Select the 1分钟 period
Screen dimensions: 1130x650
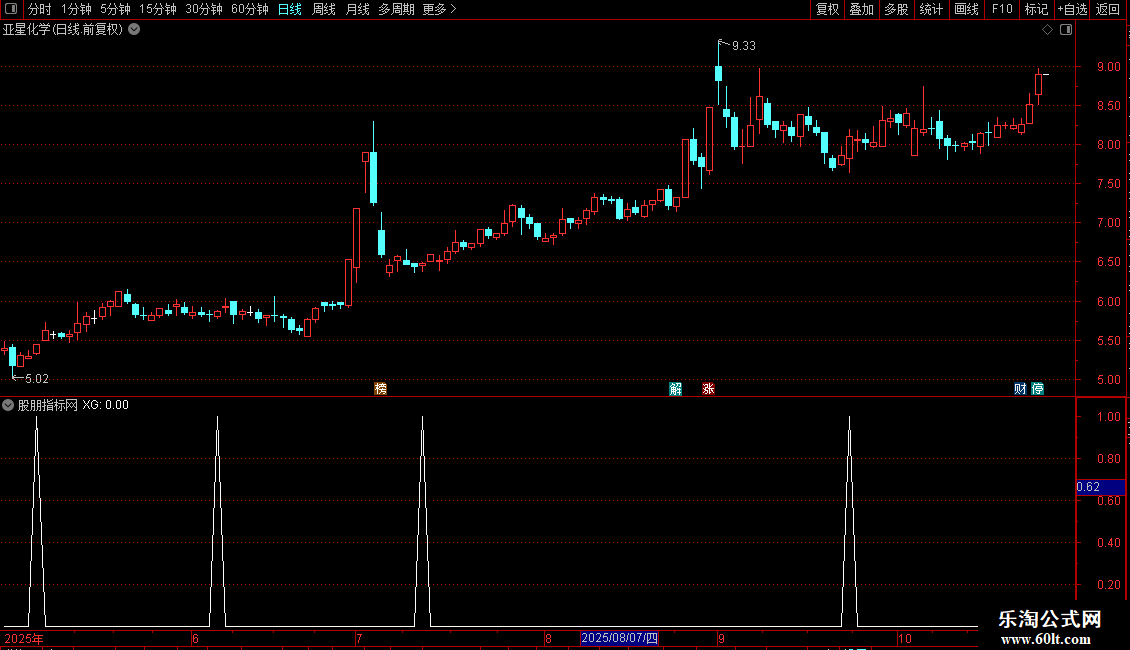pyautogui.click(x=76, y=9)
